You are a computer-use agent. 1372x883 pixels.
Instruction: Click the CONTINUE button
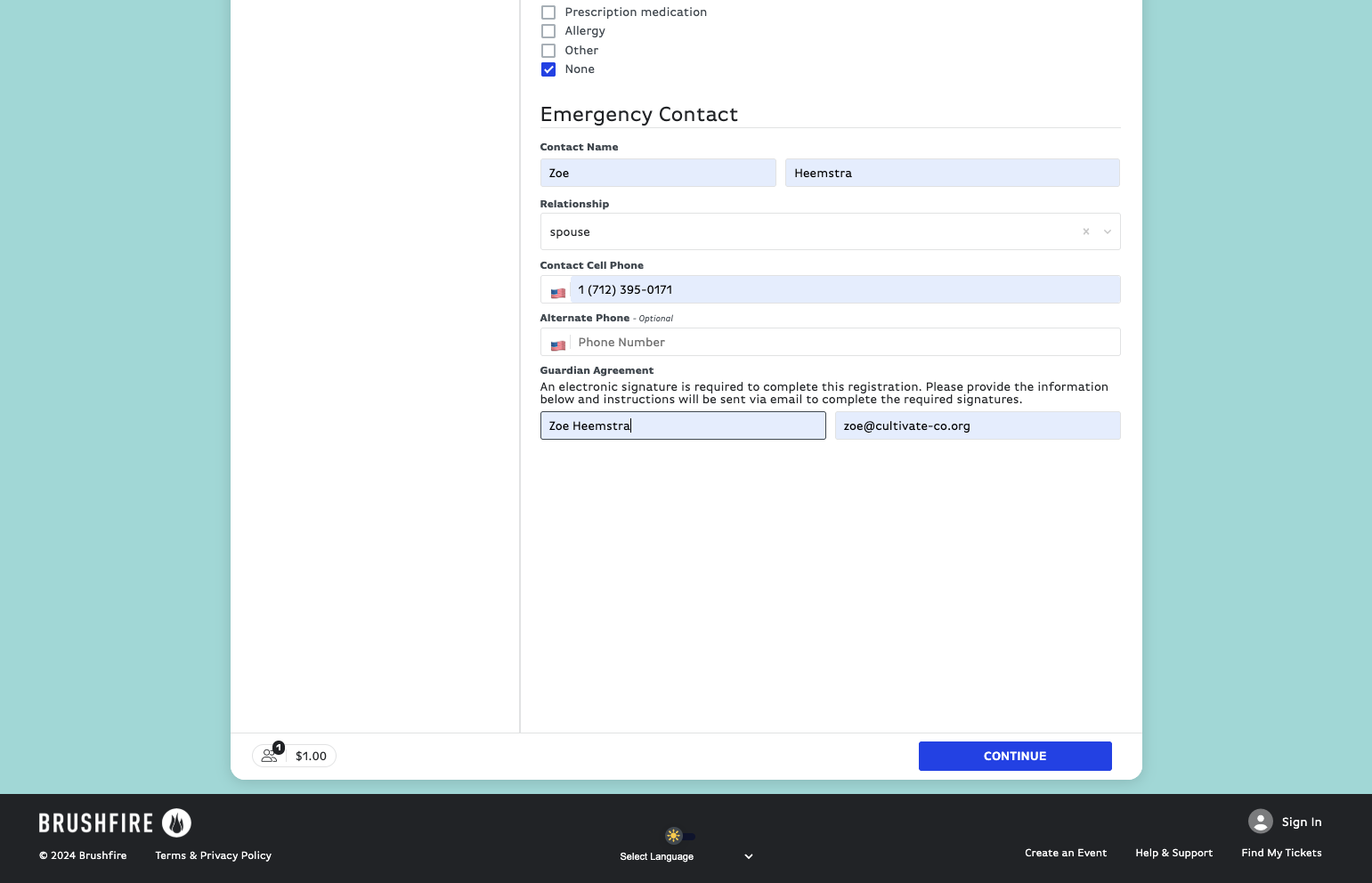click(x=1015, y=756)
